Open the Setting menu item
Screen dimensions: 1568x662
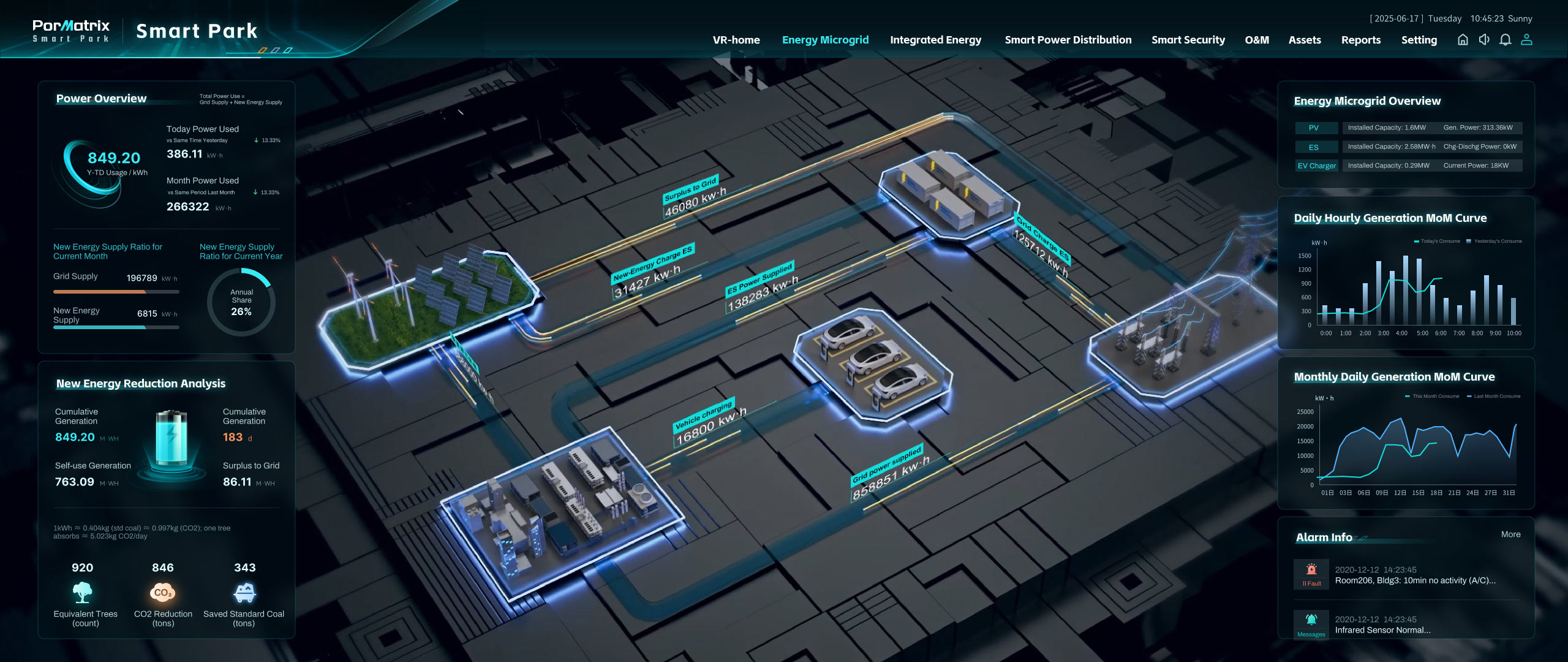click(1419, 40)
